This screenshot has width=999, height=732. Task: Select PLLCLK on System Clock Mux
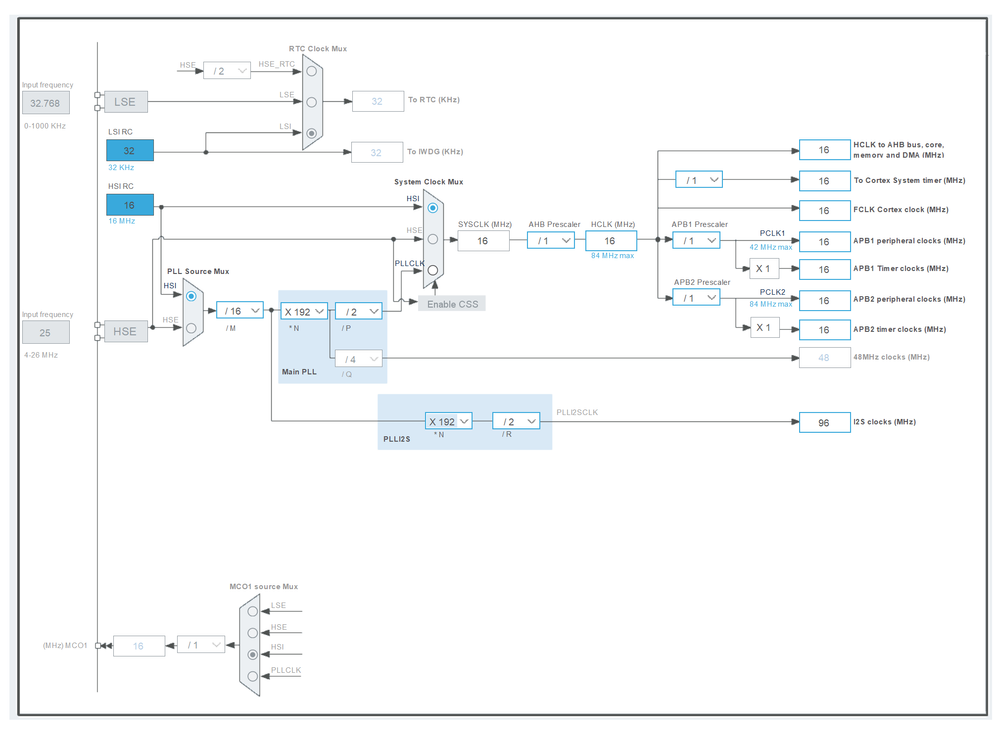click(433, 270)
